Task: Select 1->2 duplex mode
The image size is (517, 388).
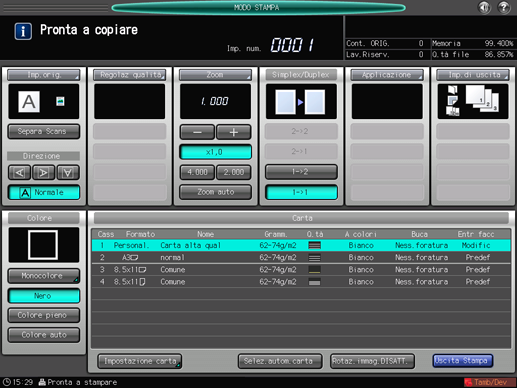Action: (x=301, y=172)
